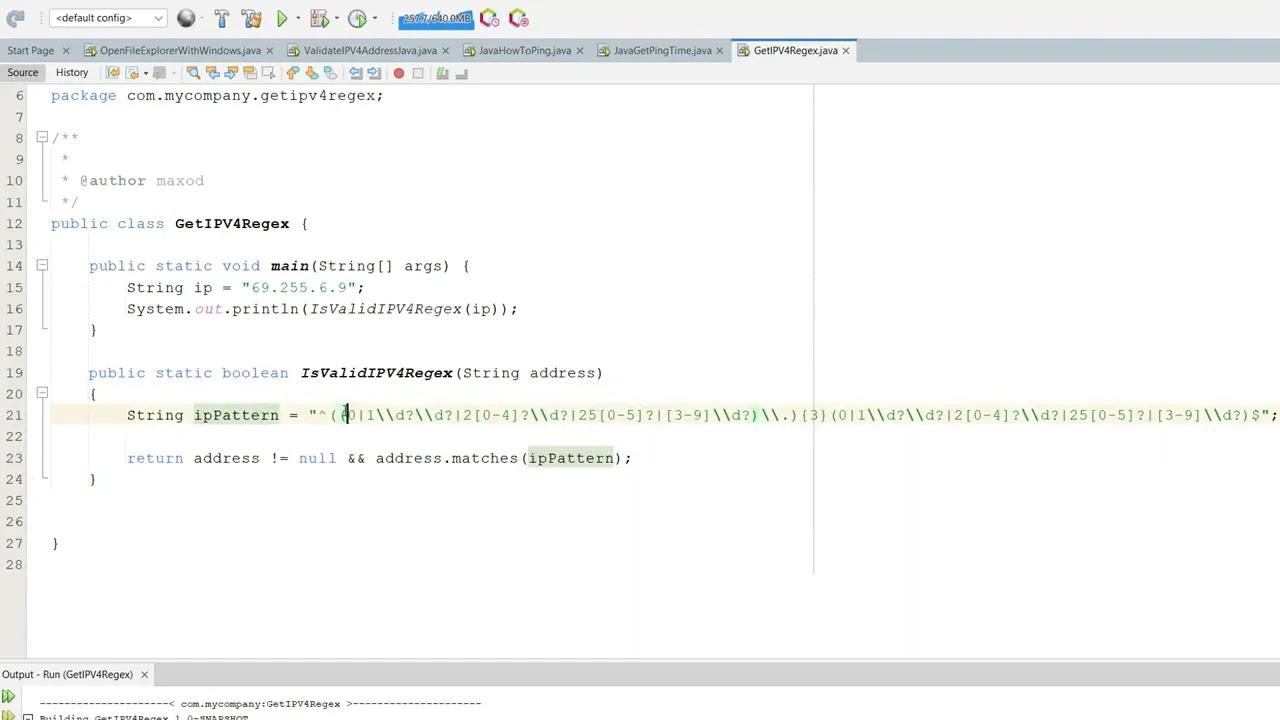This screenshot has width=1280, height=720.
Task: Open the History view of the file
Action: click(71, 72)
